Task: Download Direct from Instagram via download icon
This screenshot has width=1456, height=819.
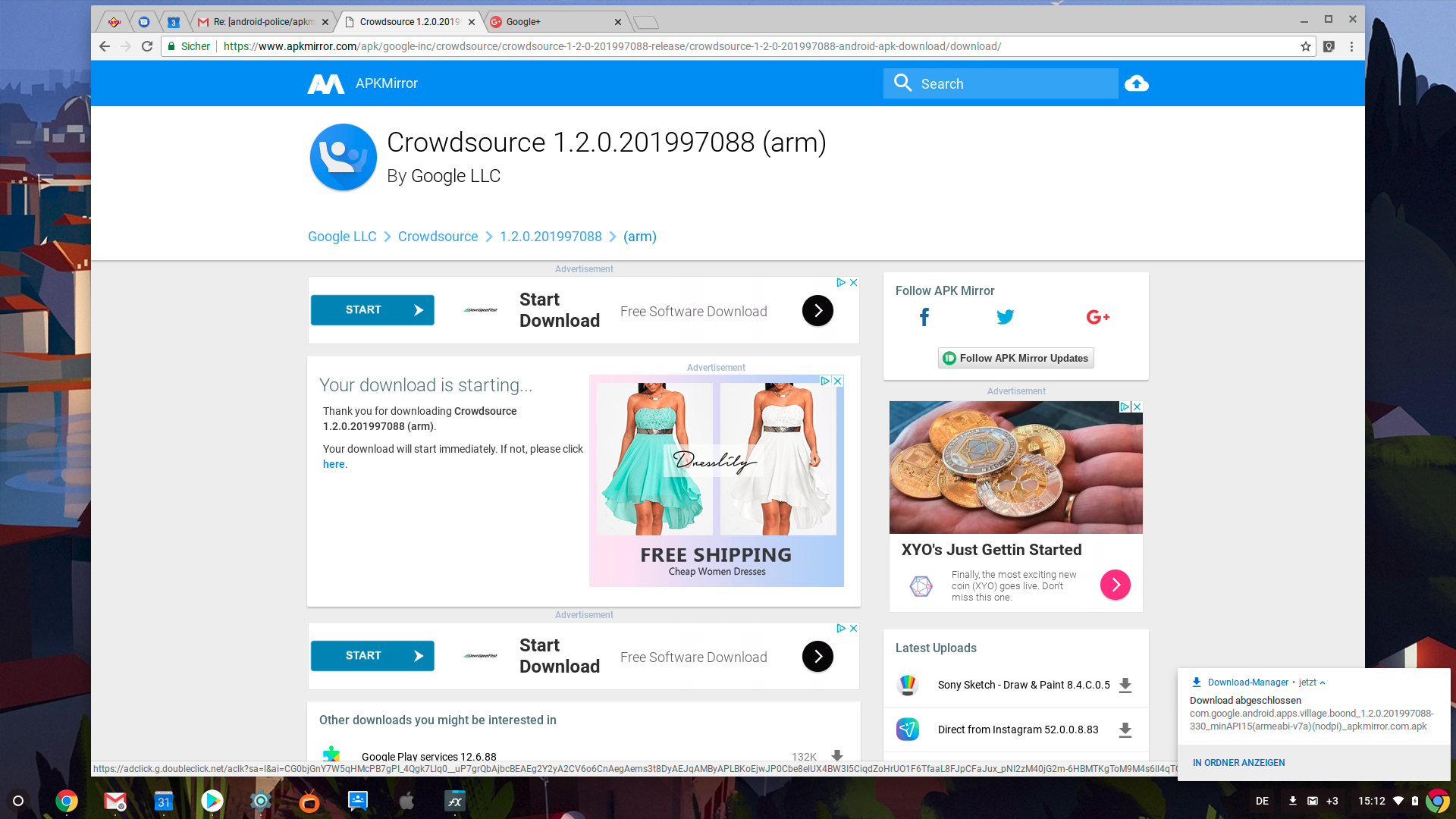Action: (x=1125, y=730)
